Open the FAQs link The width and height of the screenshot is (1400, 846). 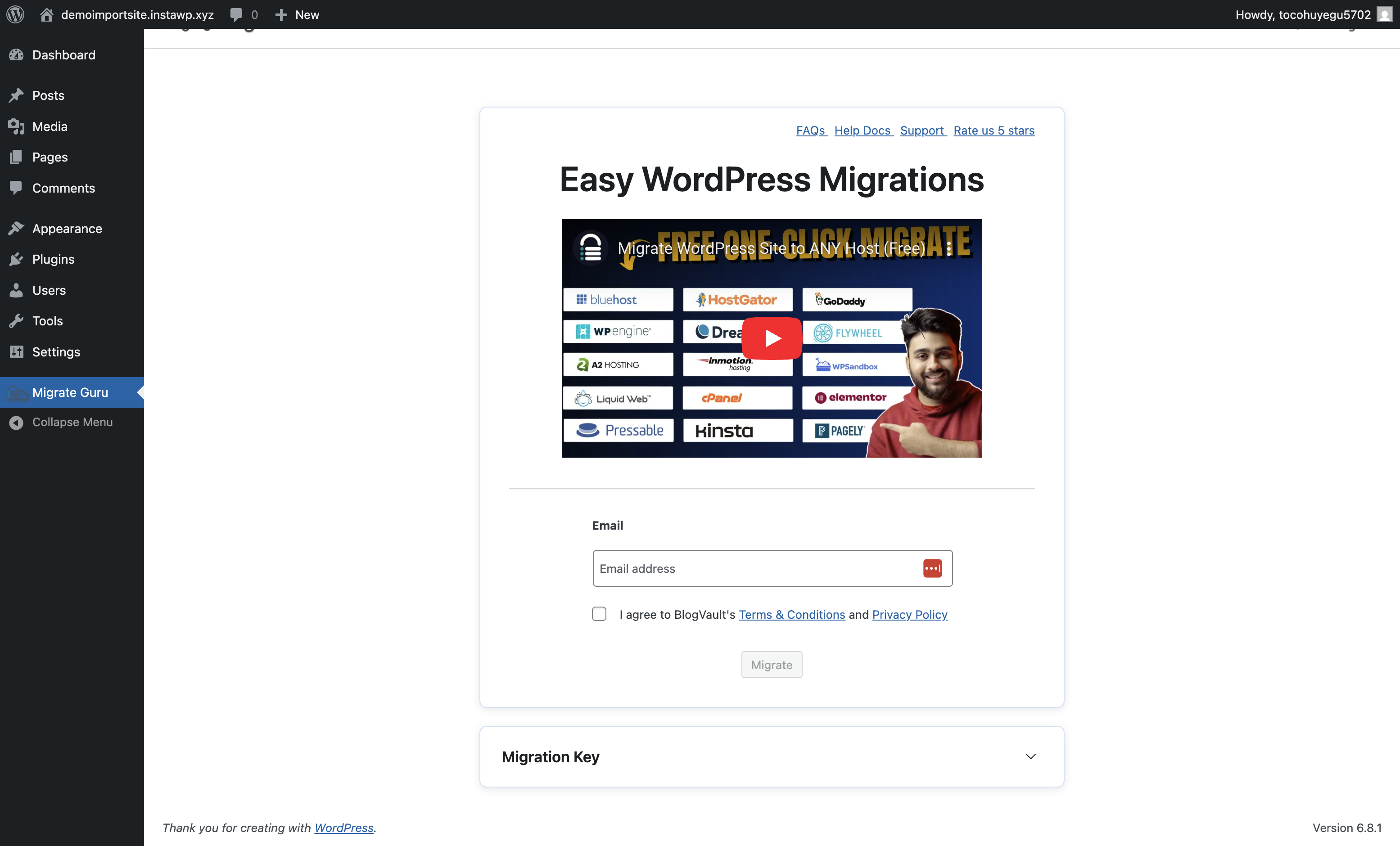coord(811,130)
